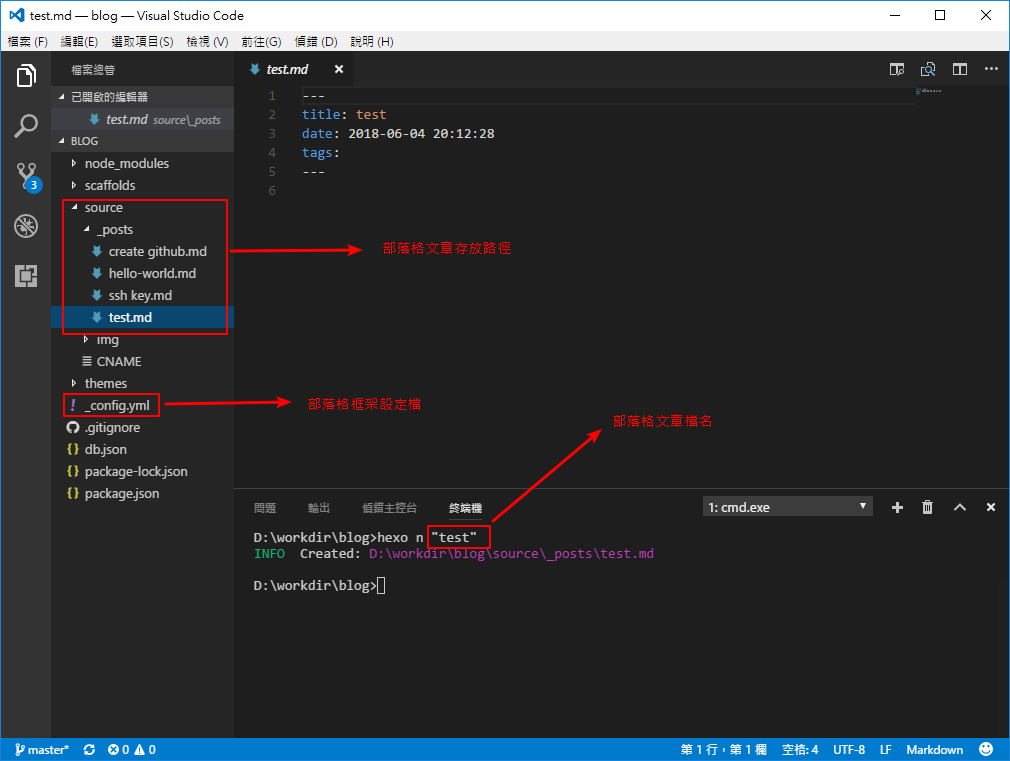The height and width of the screenshot is (761, 1010).
Task: Close the terminal panel
Action: coord(991,507)
